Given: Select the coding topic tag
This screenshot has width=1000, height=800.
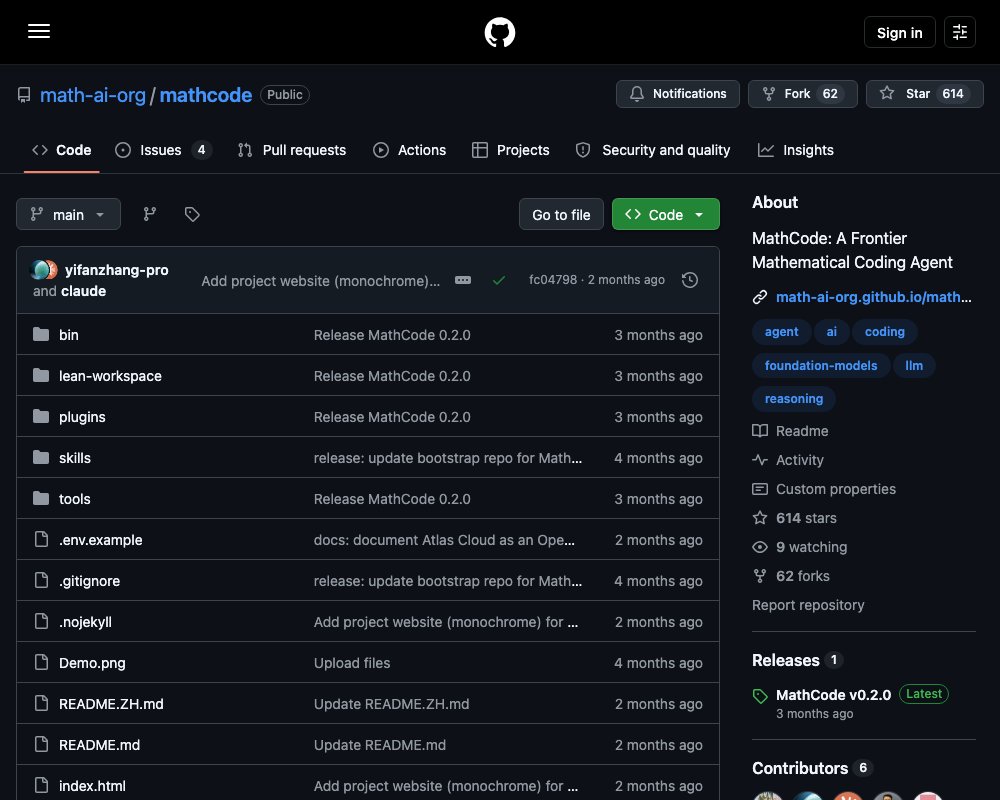Looking at the screenshot, I should (x=885, y=332).
